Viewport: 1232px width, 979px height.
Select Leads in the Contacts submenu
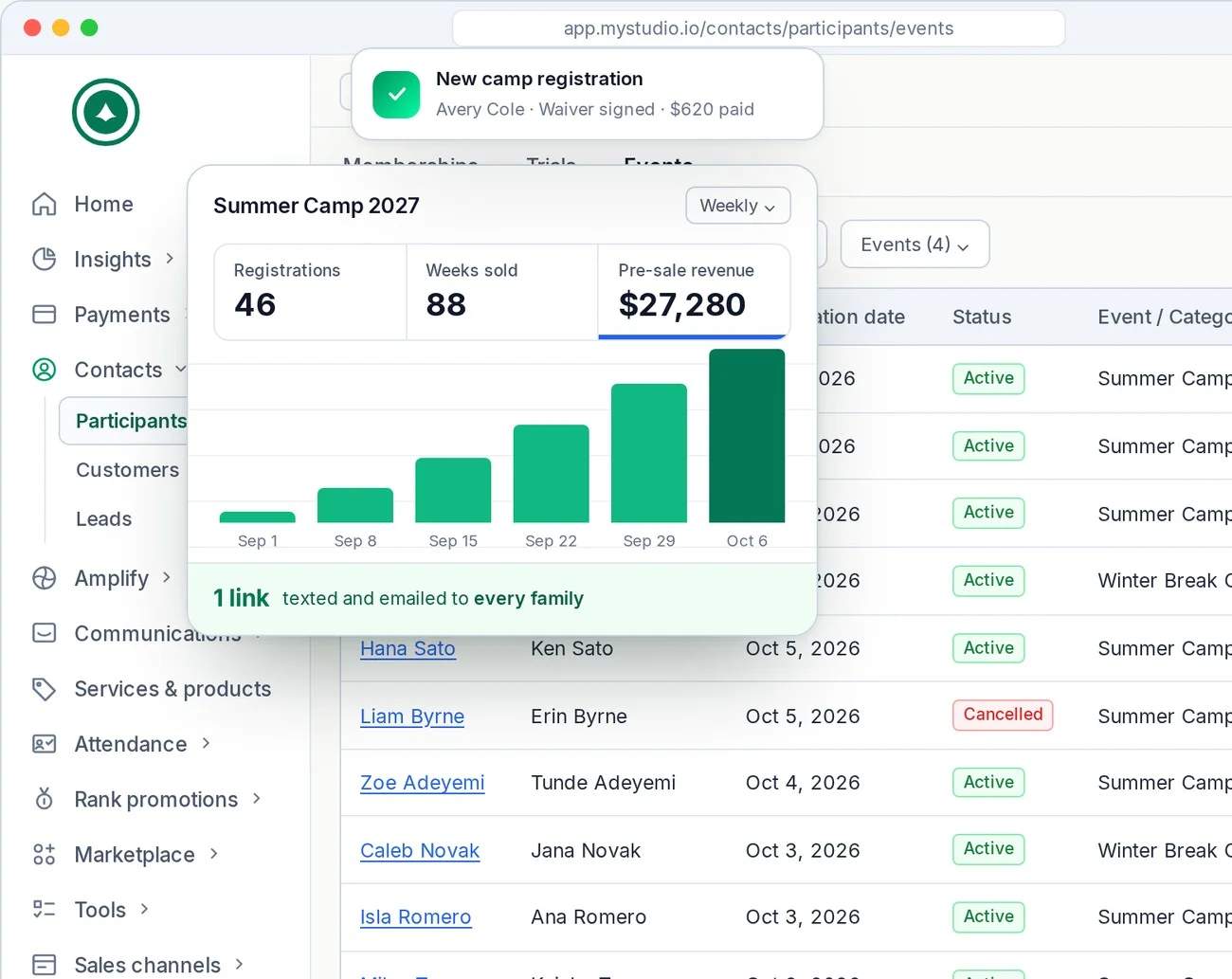click(103, 519)
